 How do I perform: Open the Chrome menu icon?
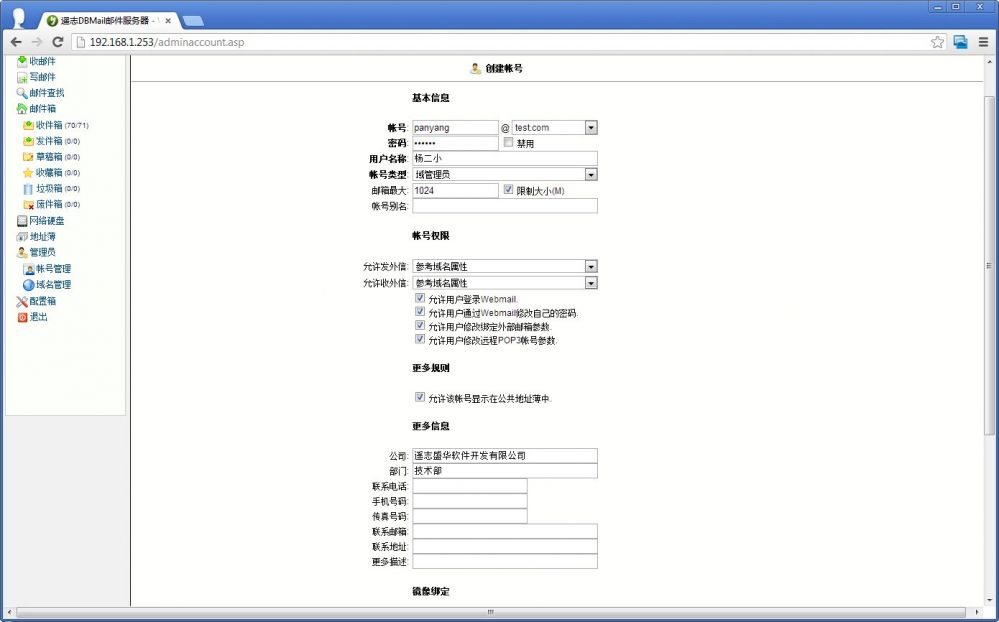click(x=984, y=42)
